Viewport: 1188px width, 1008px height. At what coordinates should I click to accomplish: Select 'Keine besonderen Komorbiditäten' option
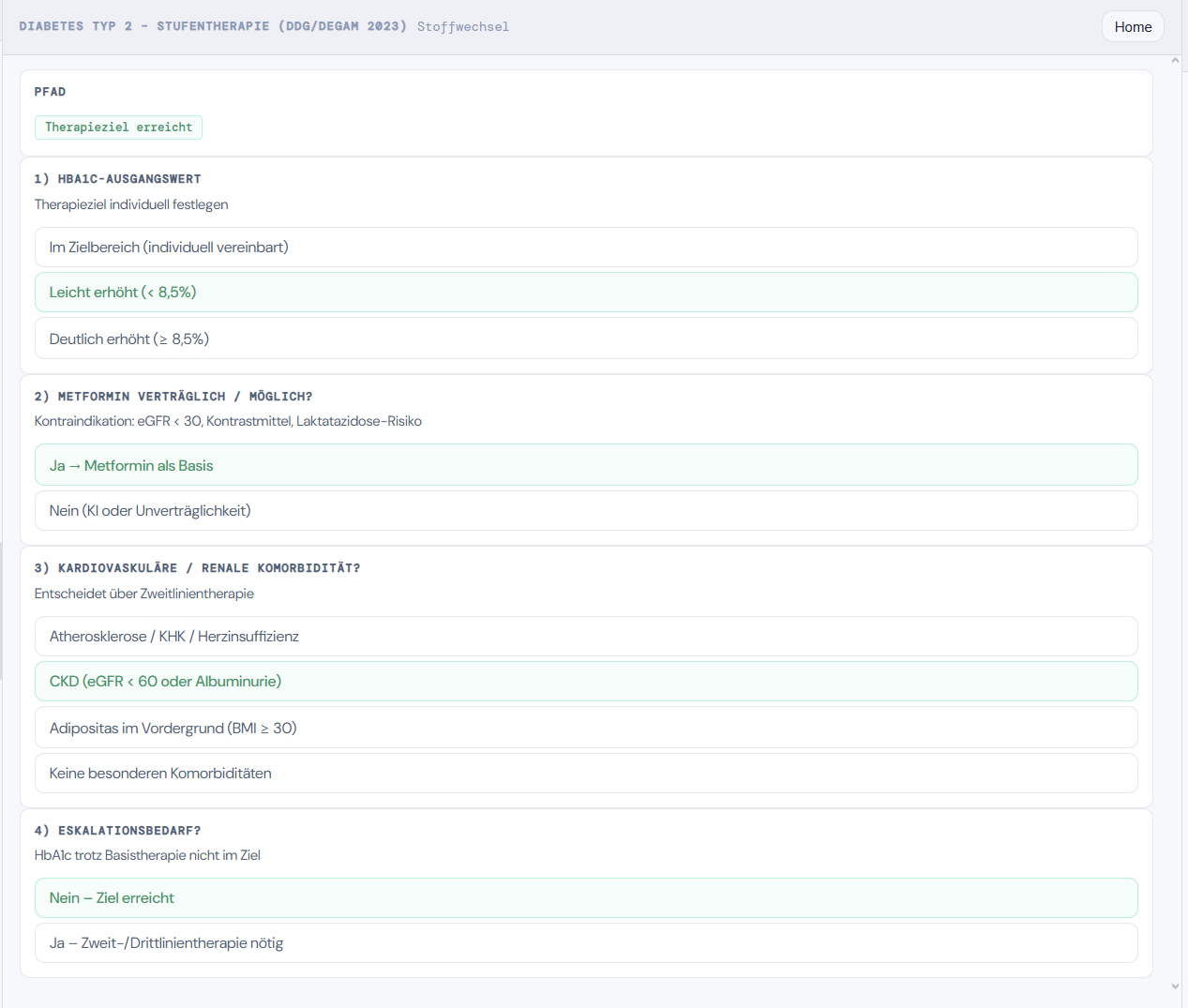pyautogui.click(x=585, y=774)
